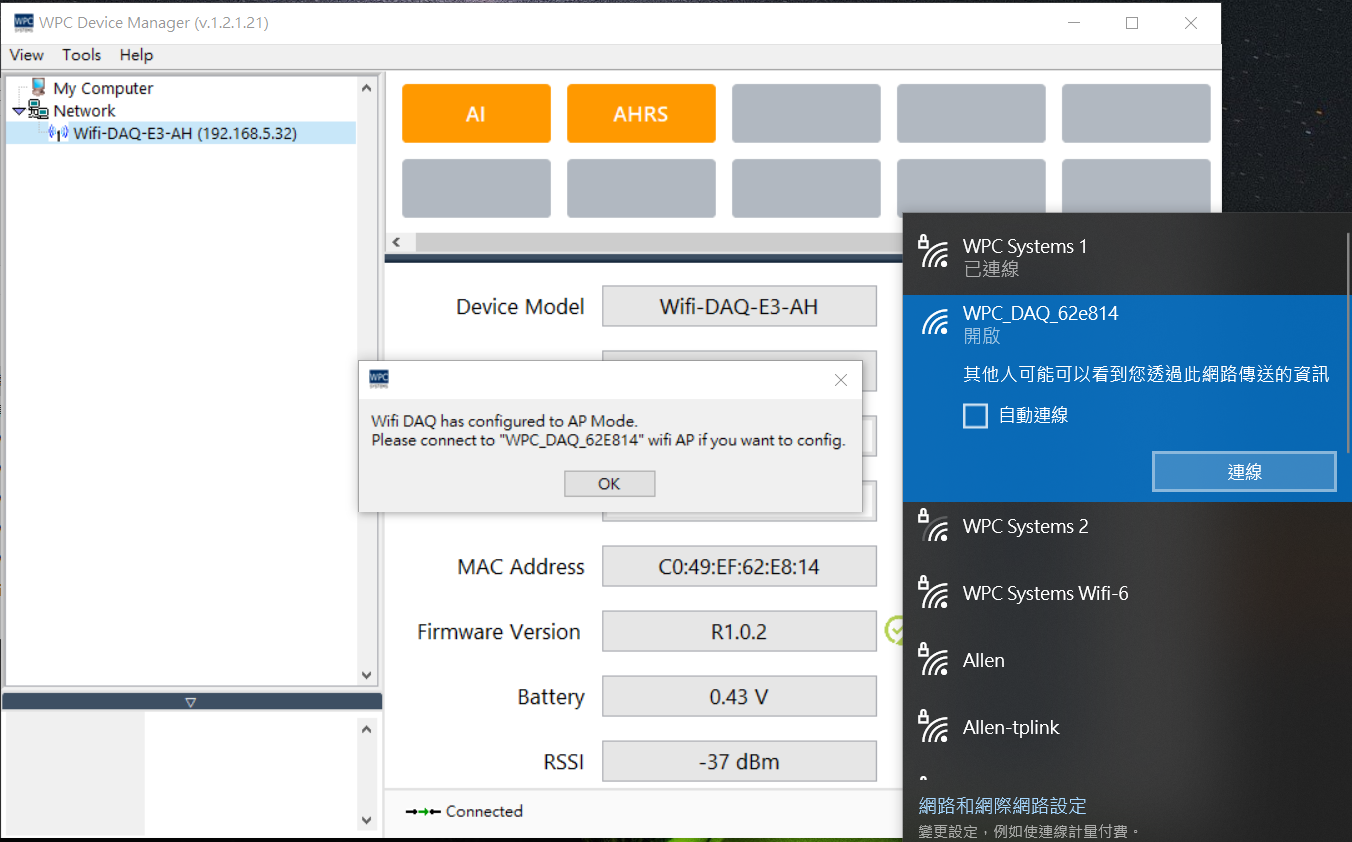The height and width of the screenshot is (842, 1352).
Task: Click the My Computer icon in tree
Action: click(39, 88)
